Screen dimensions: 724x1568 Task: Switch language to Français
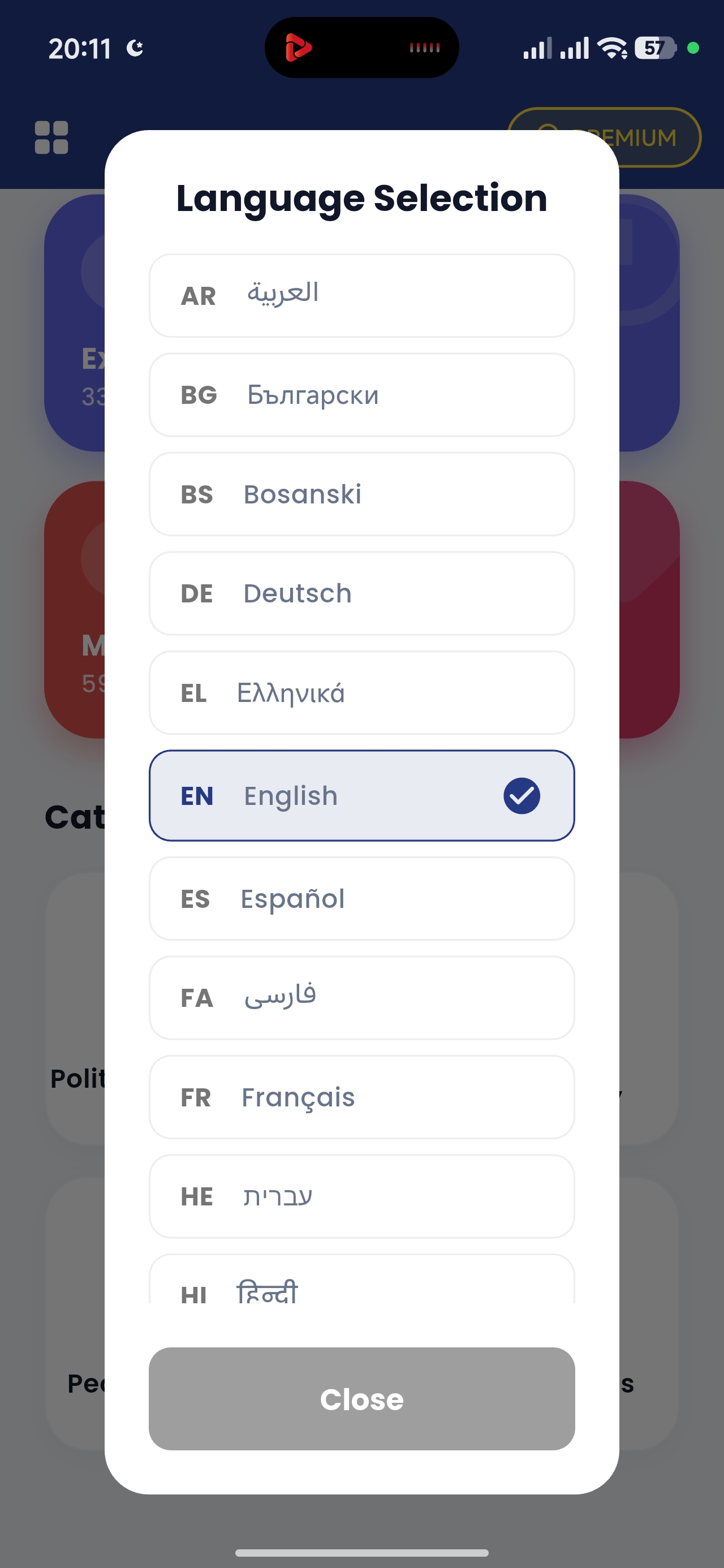361,1097
